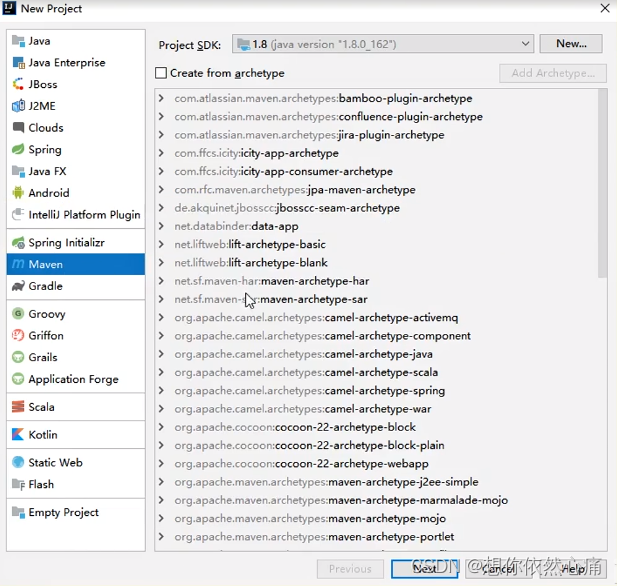
Task: Click the Kotlin icon
Action: pos(18,434)
